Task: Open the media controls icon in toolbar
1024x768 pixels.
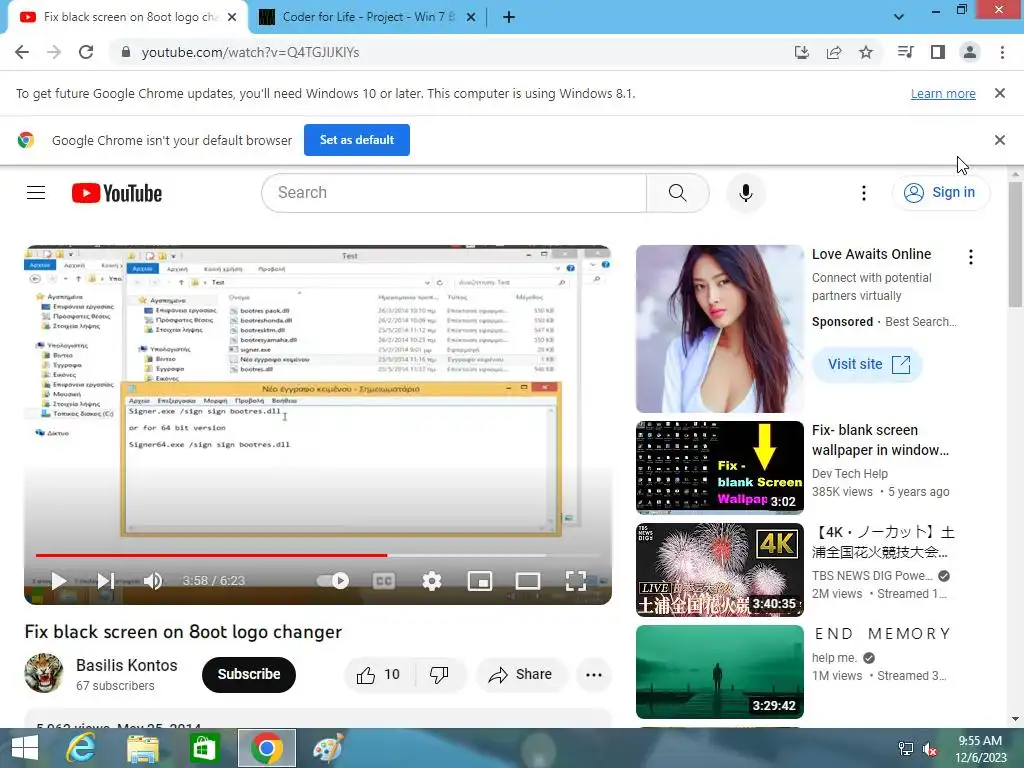Action: [x=905, y=52]
